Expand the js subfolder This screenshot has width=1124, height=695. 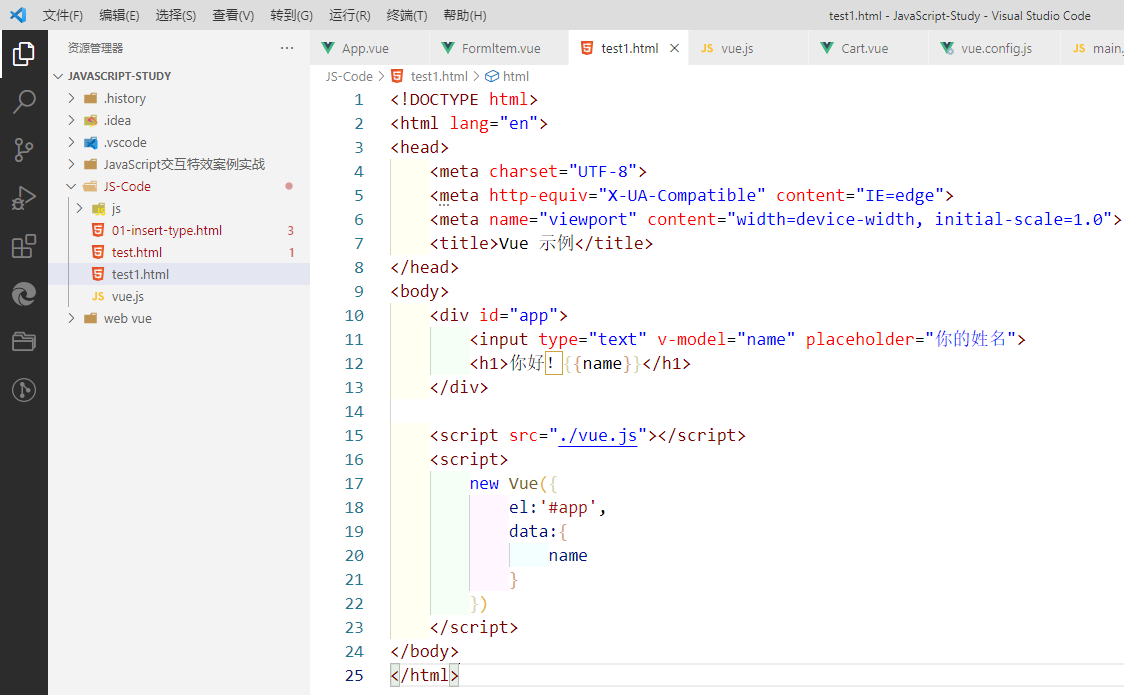tap(80, 208)
